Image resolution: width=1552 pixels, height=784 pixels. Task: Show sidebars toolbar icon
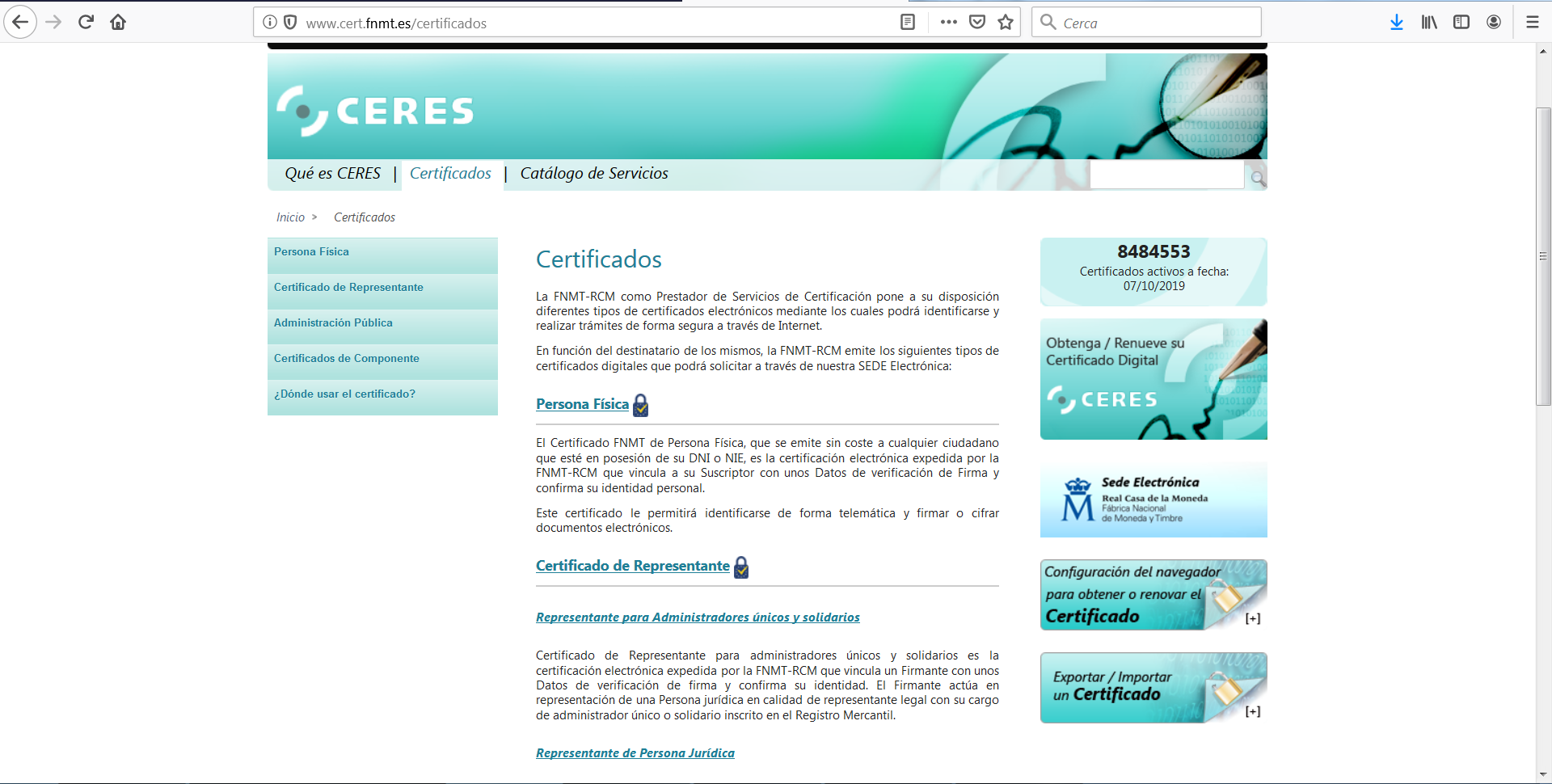[x=1461, y=23]
